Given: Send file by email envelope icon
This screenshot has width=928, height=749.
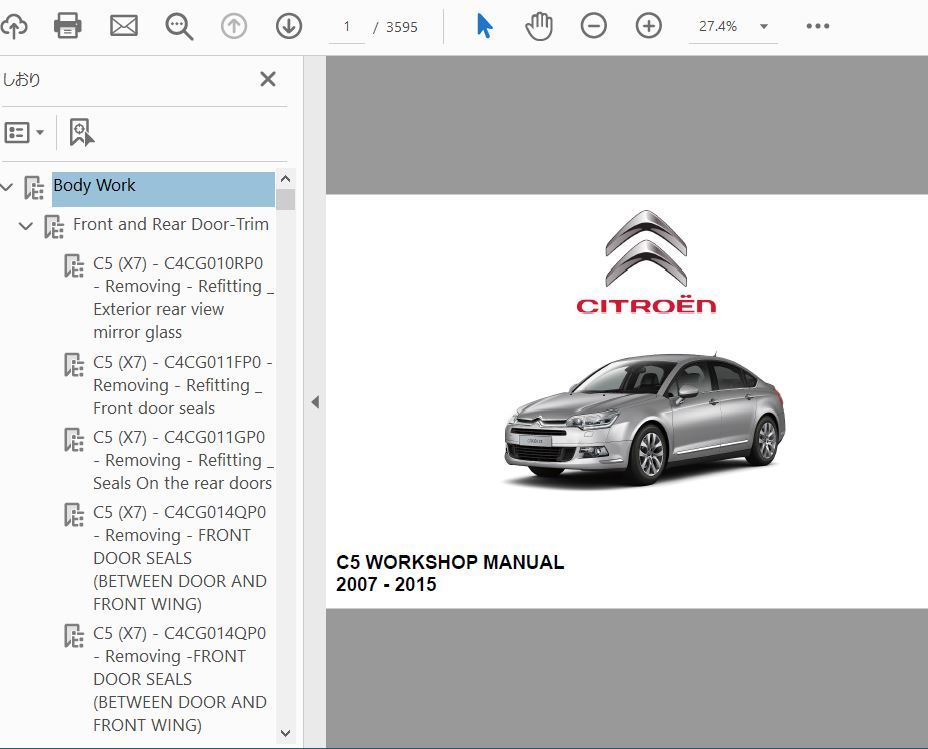Looking at the screenshot, I should pos(124,26).
